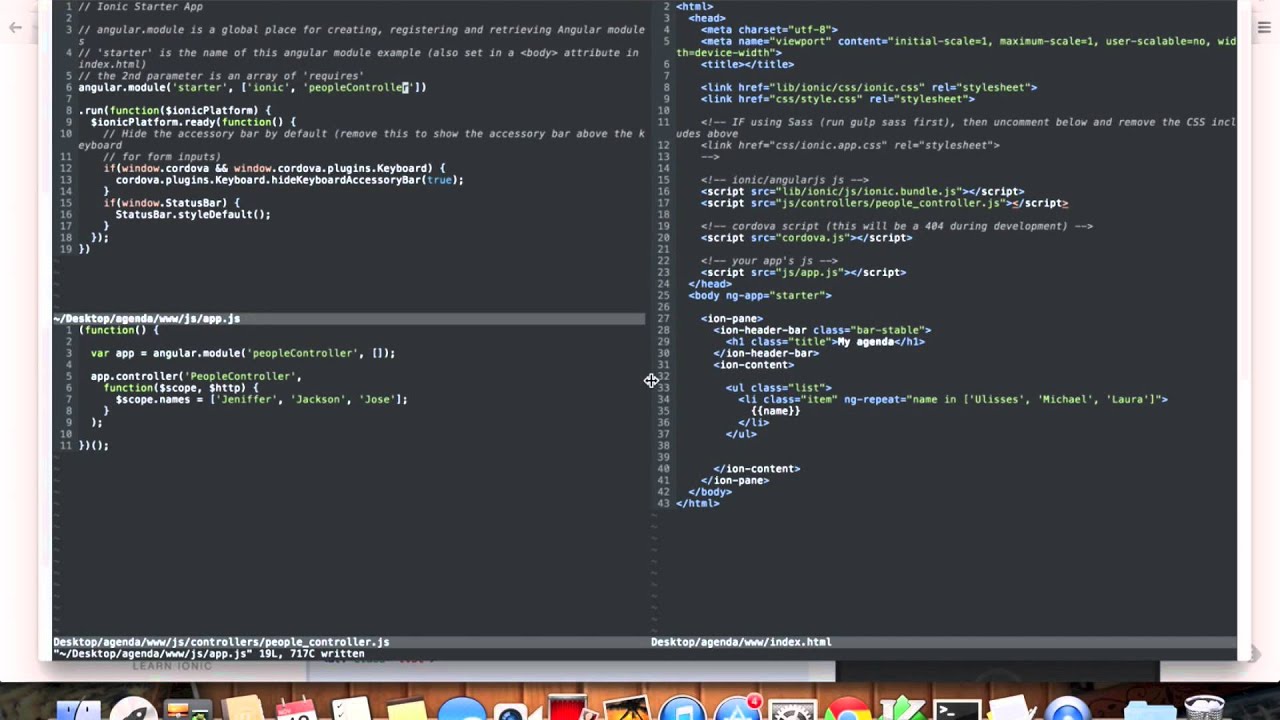Click the ionic.bundle.js script line
This screenshot has width=1280, height=720.
click(x=862, y=191)
